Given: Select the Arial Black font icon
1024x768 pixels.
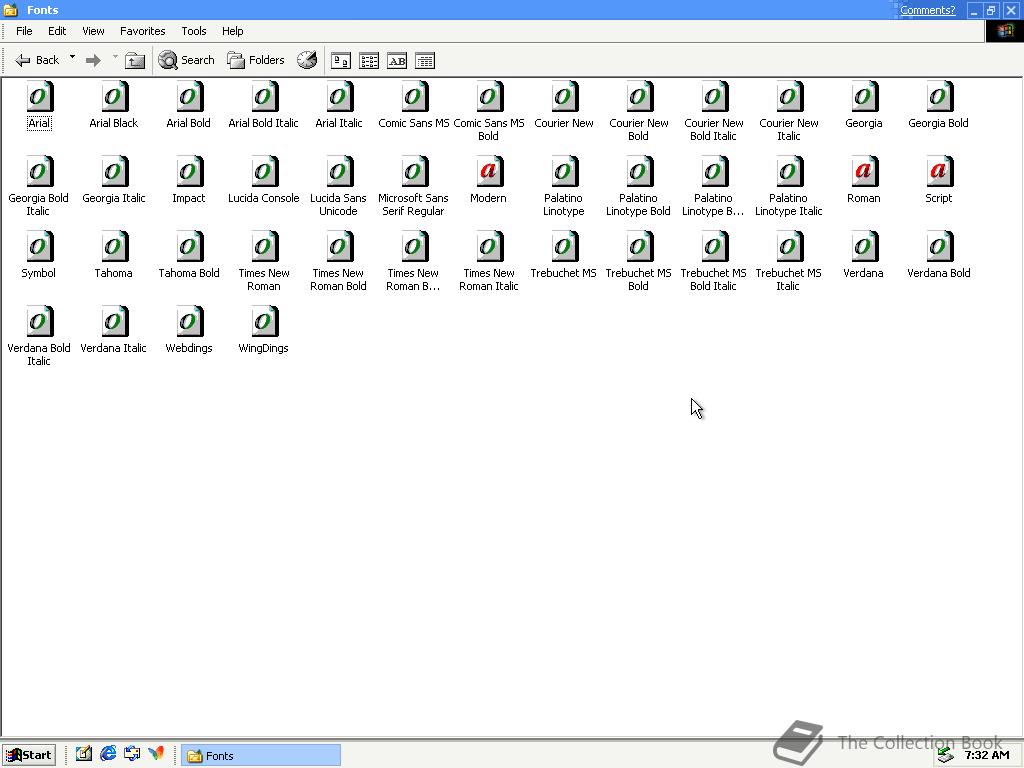Looking at the screenshot, I should pyautogui.click(x=114, y=97).
